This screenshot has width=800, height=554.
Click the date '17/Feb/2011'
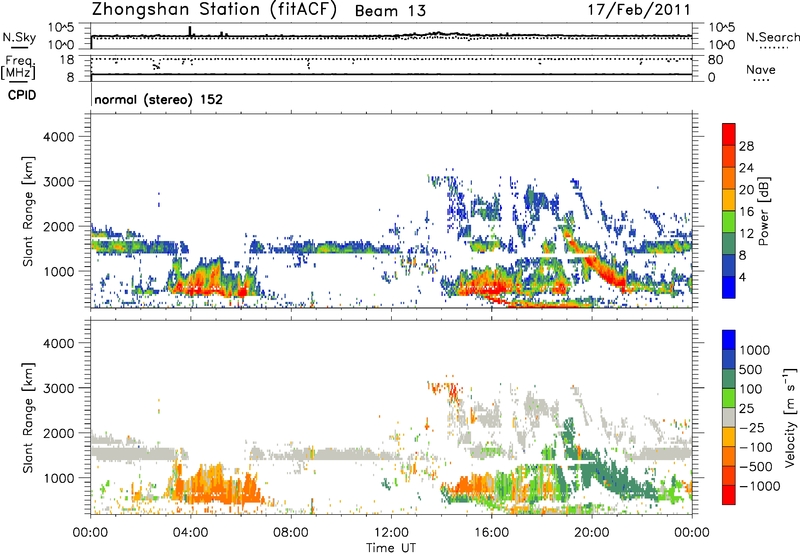pos(639,10)
